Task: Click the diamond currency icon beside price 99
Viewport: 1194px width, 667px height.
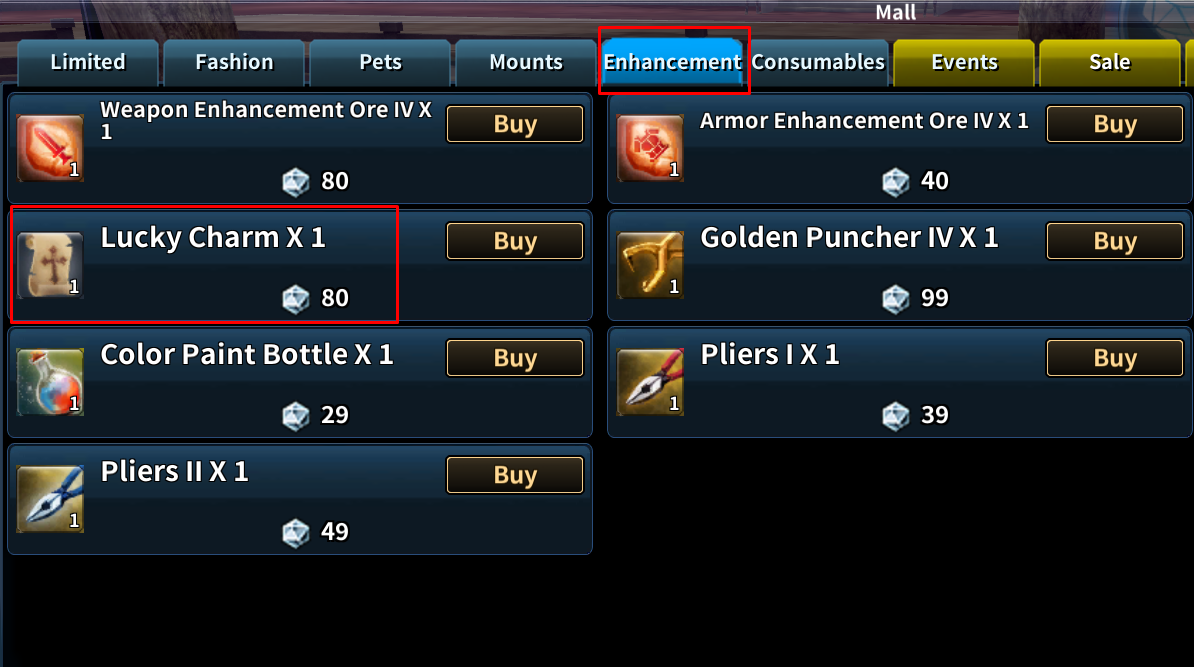Action: [896, 298]
